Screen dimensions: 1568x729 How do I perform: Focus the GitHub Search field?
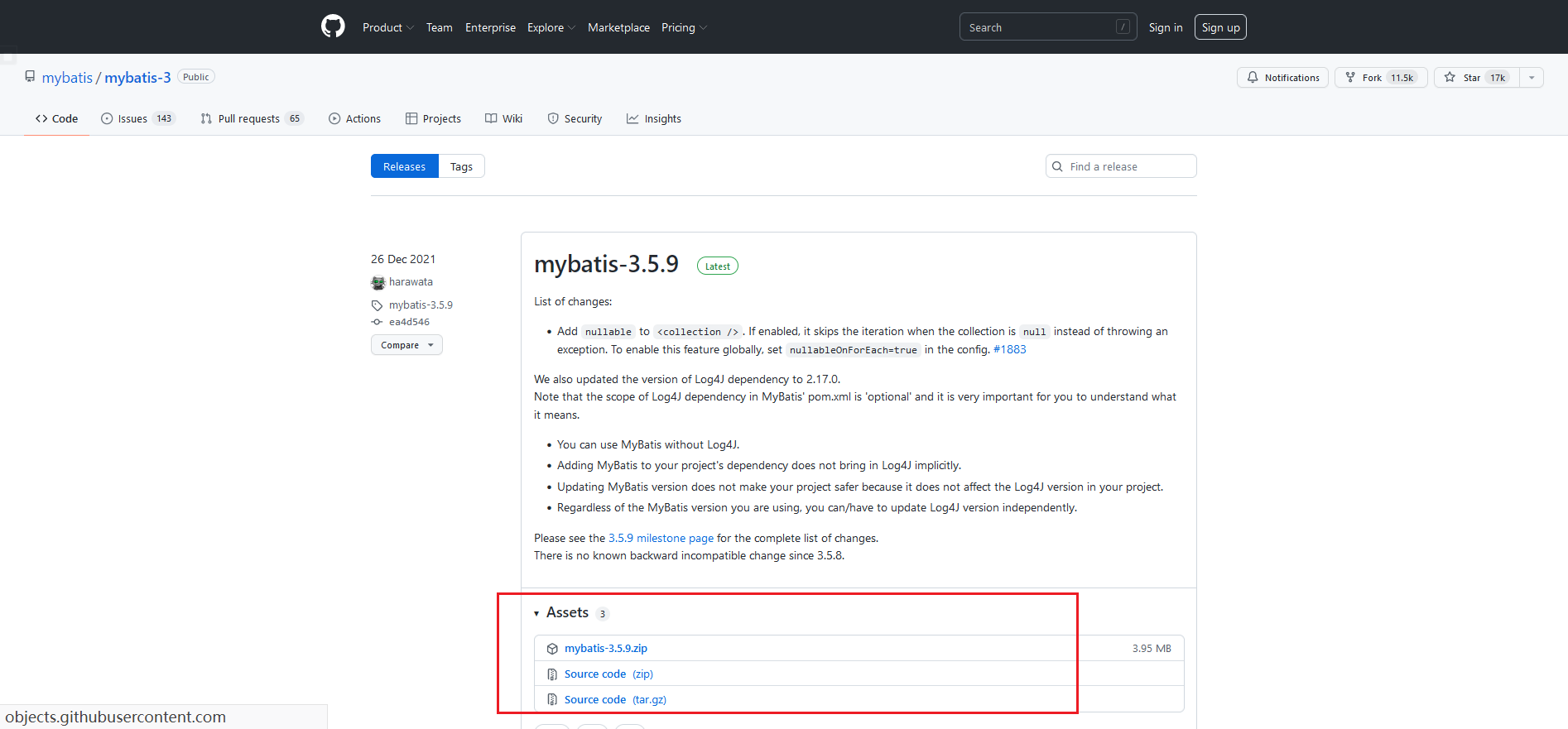[x=1047, y=27]
